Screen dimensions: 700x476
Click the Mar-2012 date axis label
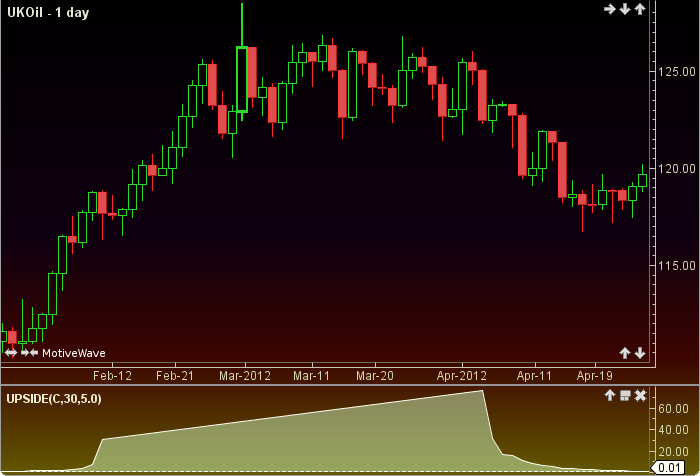(245, 376)
